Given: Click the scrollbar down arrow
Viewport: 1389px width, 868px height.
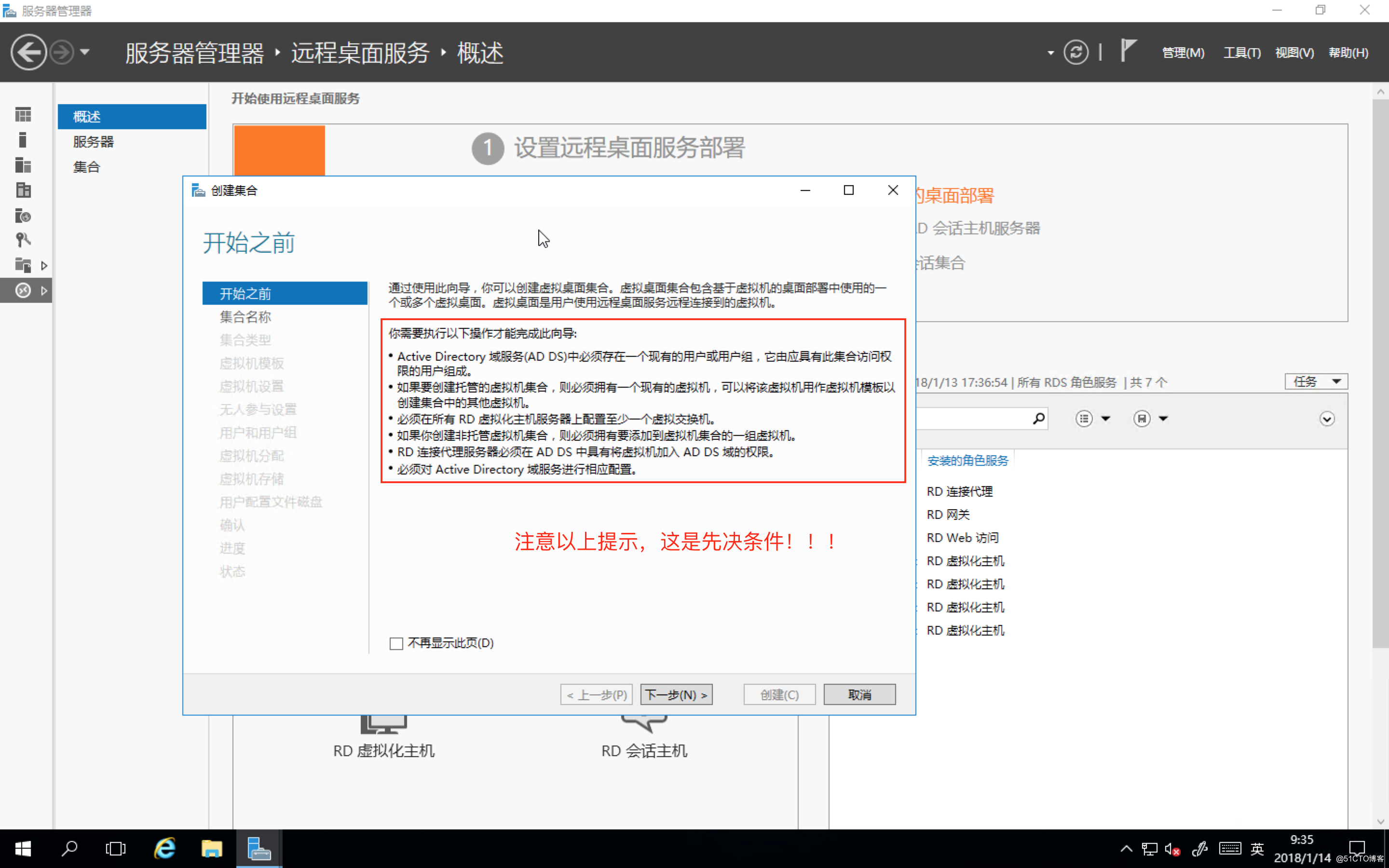Looking at the screenshot, I should [1380, 822].
